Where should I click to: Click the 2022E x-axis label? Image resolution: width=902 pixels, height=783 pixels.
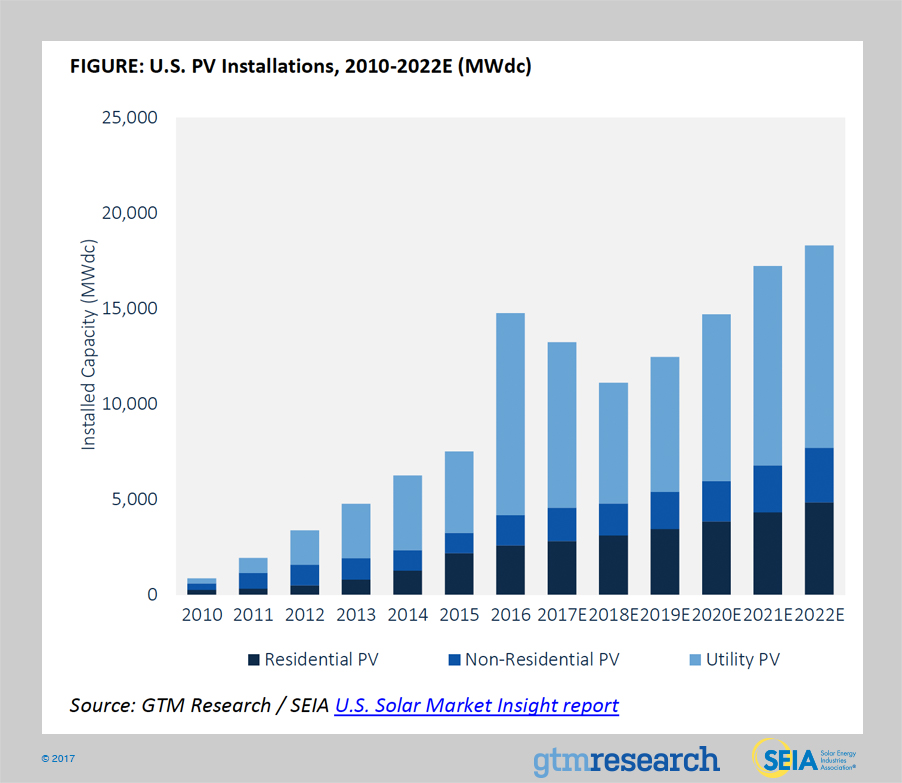pos(819,615)
